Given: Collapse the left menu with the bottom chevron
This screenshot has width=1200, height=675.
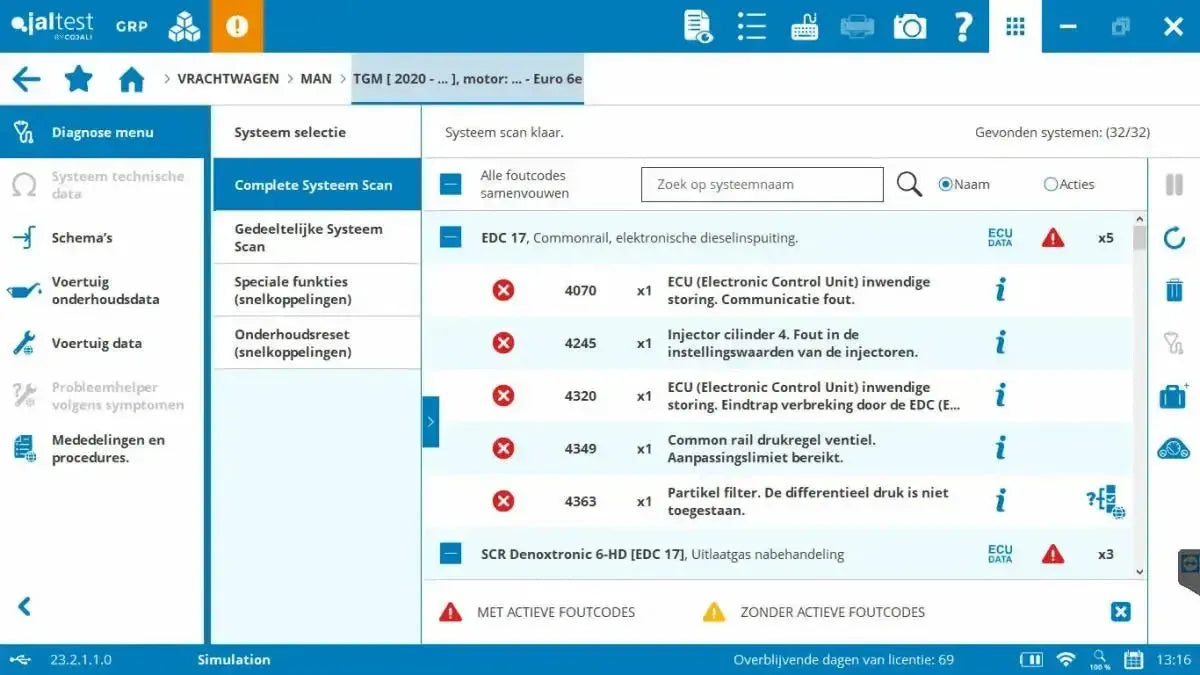Looking at the screenshot, I should coord(23,606).
